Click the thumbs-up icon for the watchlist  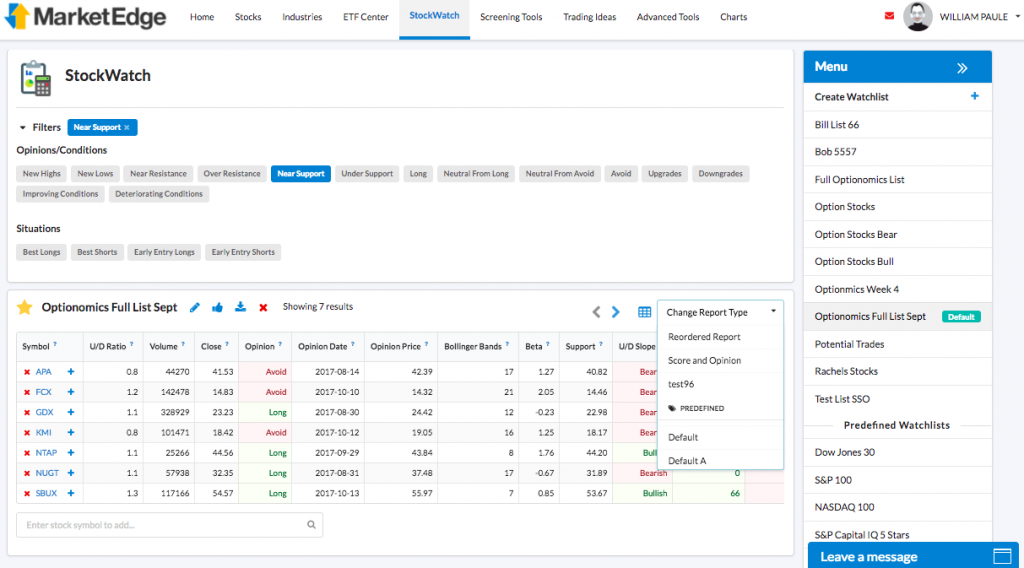(217, 307)
